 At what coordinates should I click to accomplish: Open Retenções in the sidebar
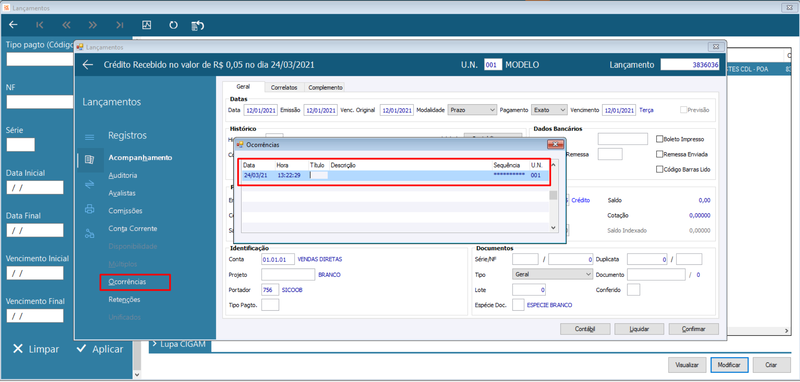click(124, 299)
